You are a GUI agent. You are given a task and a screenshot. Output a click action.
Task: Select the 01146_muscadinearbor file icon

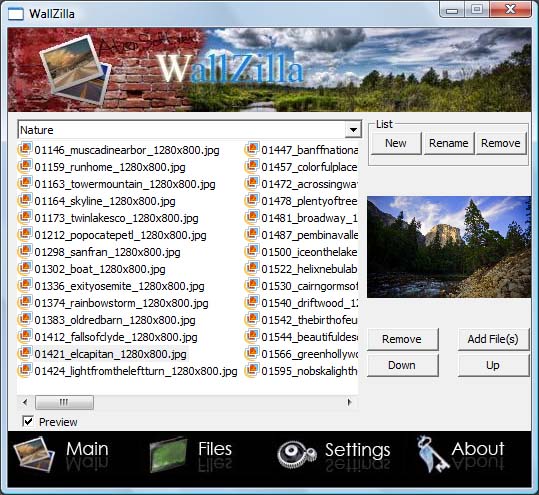[x=25, y=150]
